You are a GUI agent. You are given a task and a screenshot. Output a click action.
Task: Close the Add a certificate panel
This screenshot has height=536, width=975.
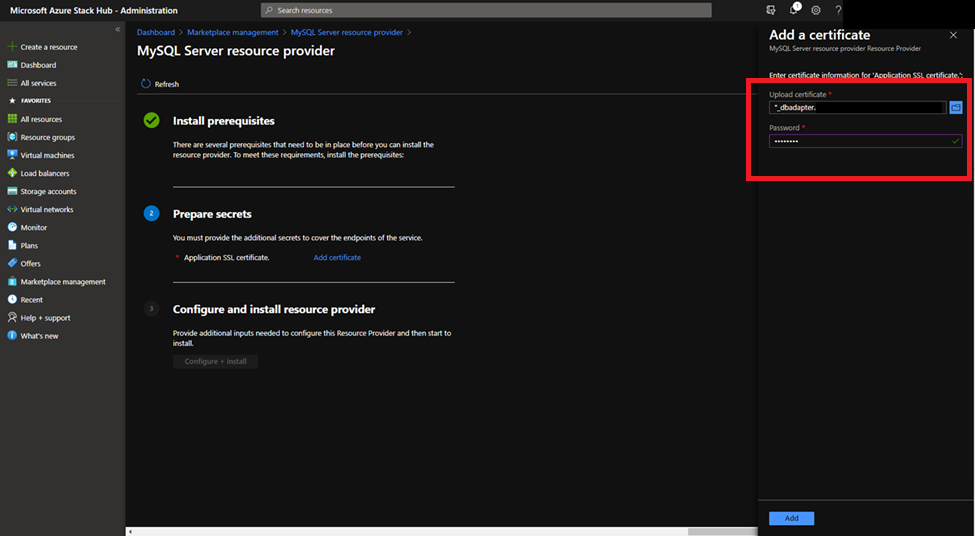tap(953, 35)
